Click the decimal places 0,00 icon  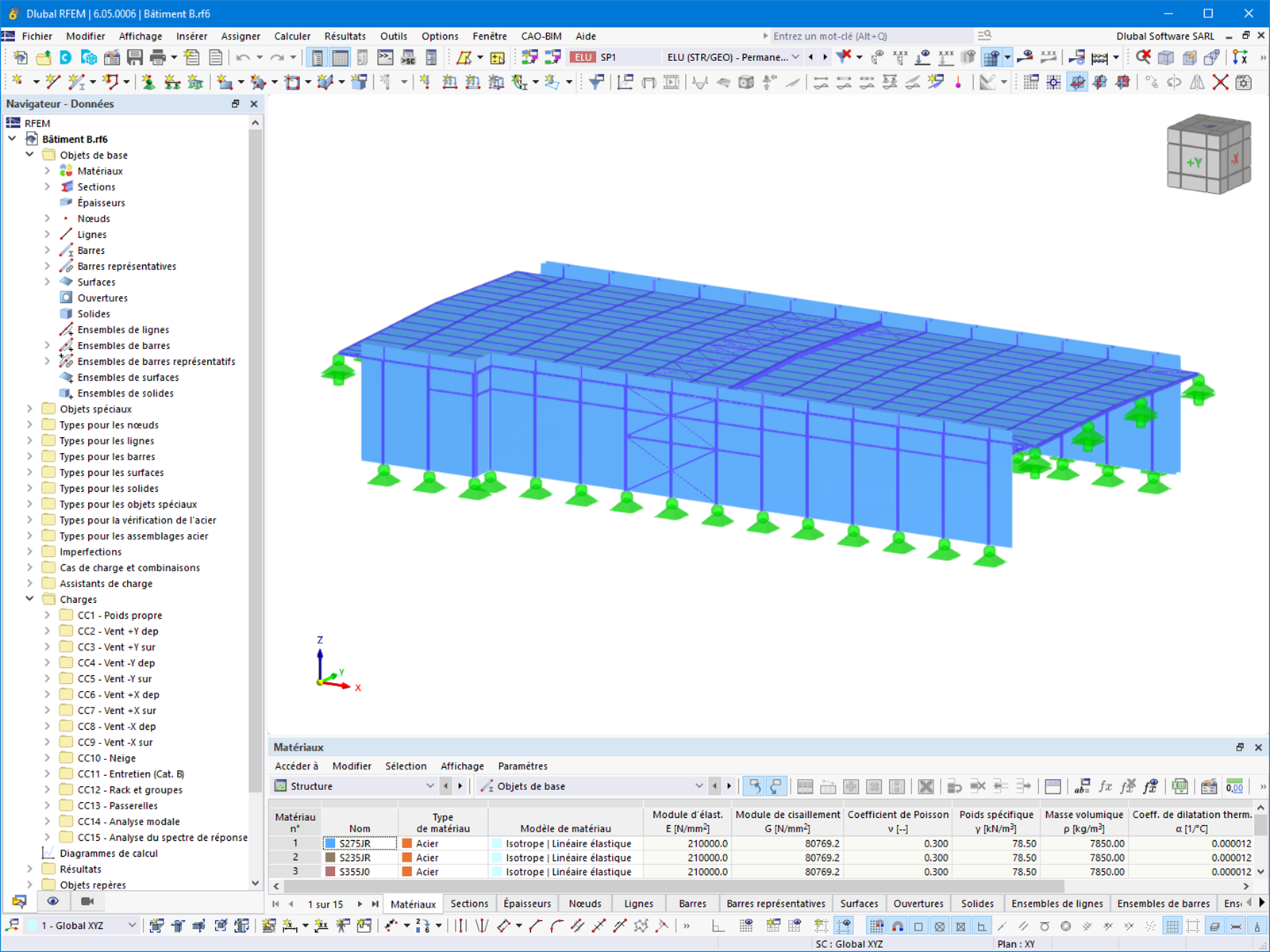click(1234, 786)
